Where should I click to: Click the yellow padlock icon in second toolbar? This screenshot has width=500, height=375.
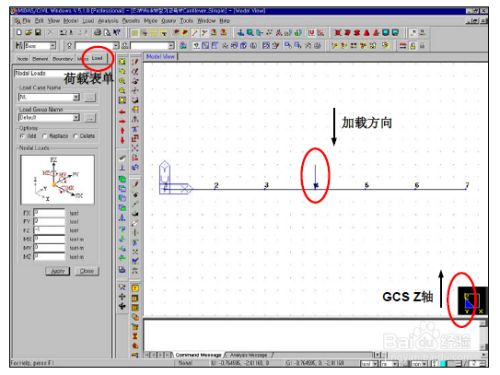tap(413, 46)
